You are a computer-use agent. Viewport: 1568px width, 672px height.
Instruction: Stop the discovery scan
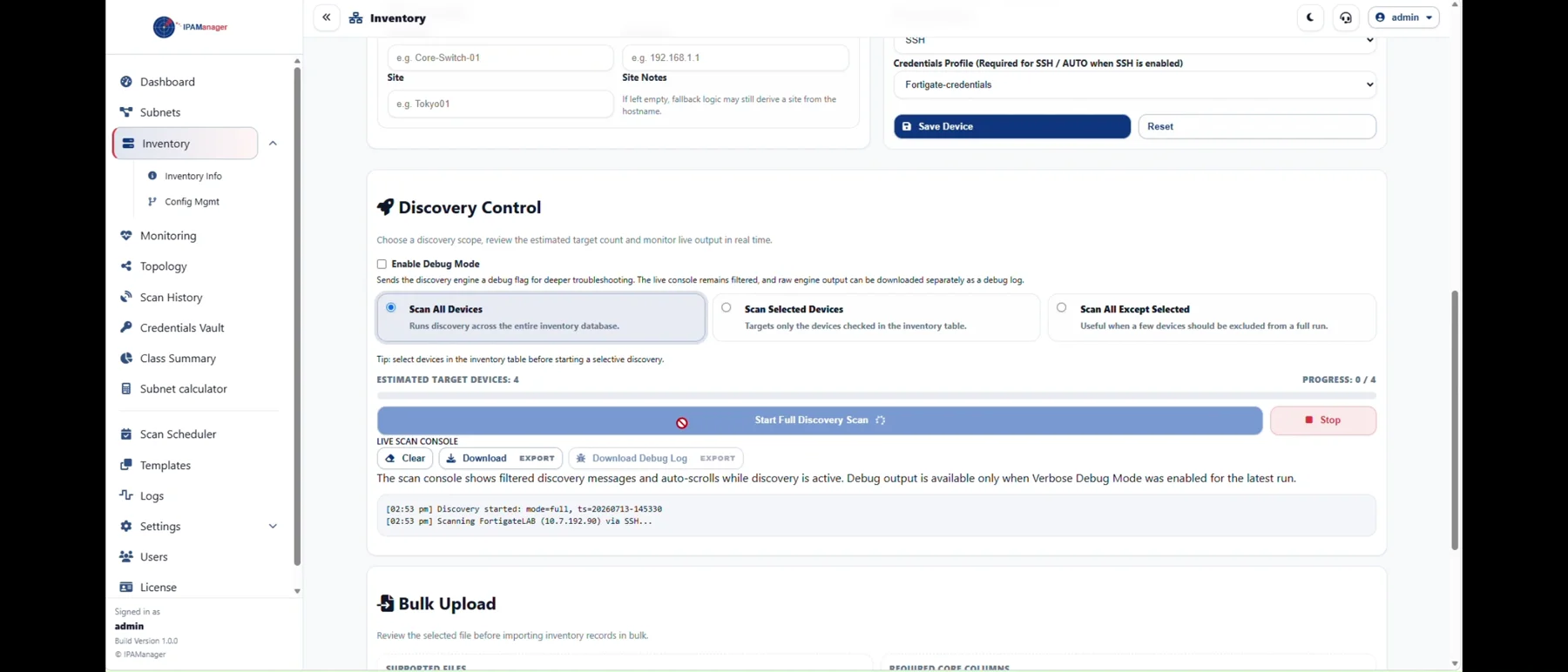click(1323, 420)
